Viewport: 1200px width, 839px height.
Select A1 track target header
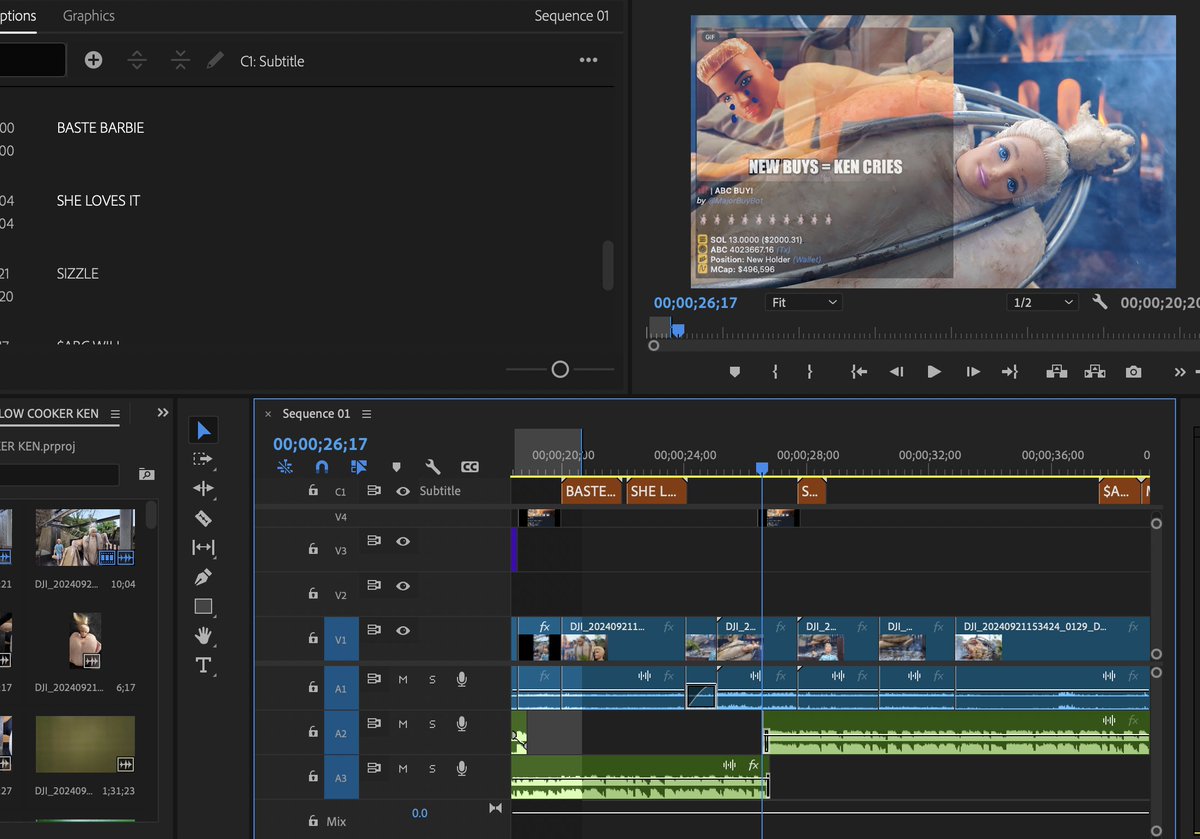pos(340,688)
